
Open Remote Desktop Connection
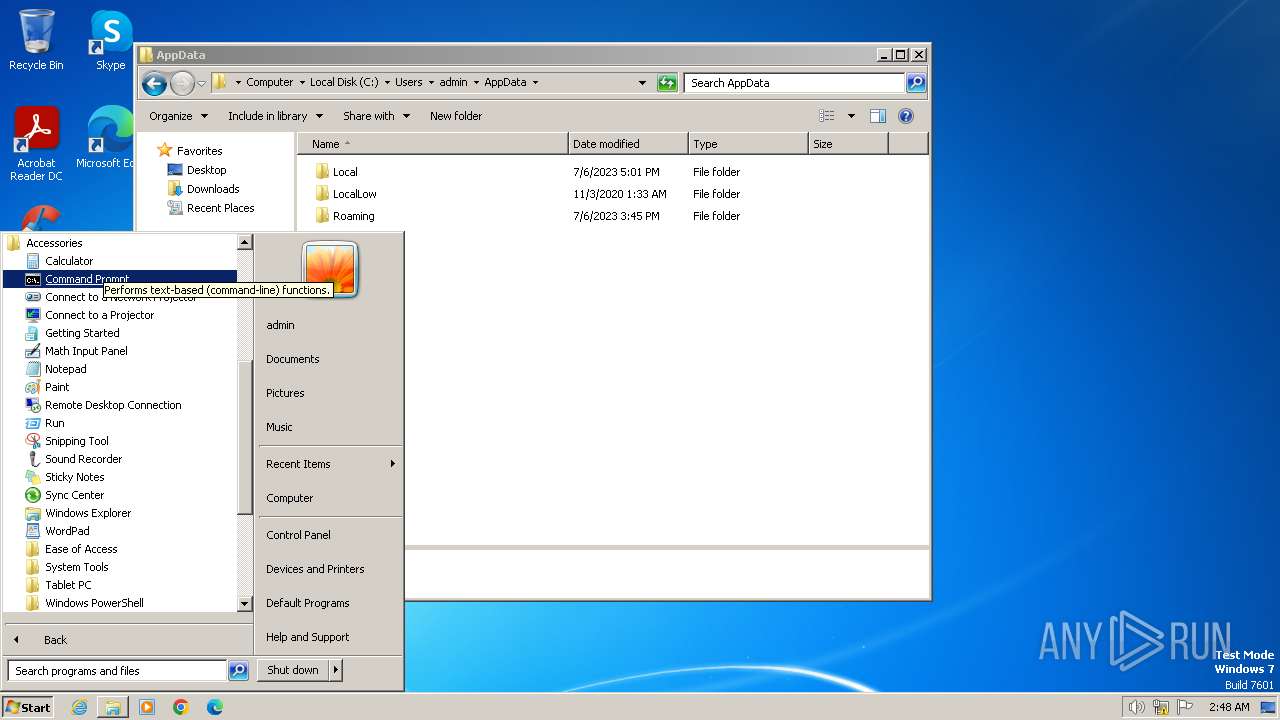click(113, 405)
